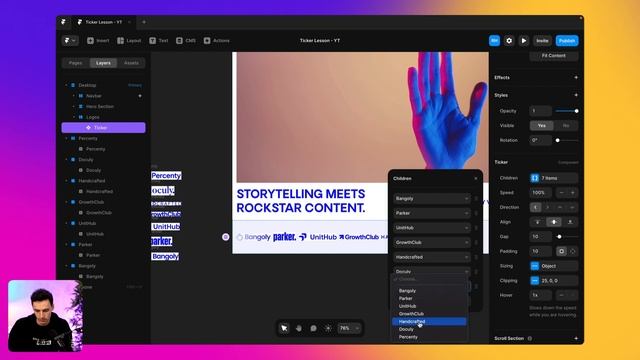Click the Preview play button
Screen dimensions: 640x360
tap(524, 40)
